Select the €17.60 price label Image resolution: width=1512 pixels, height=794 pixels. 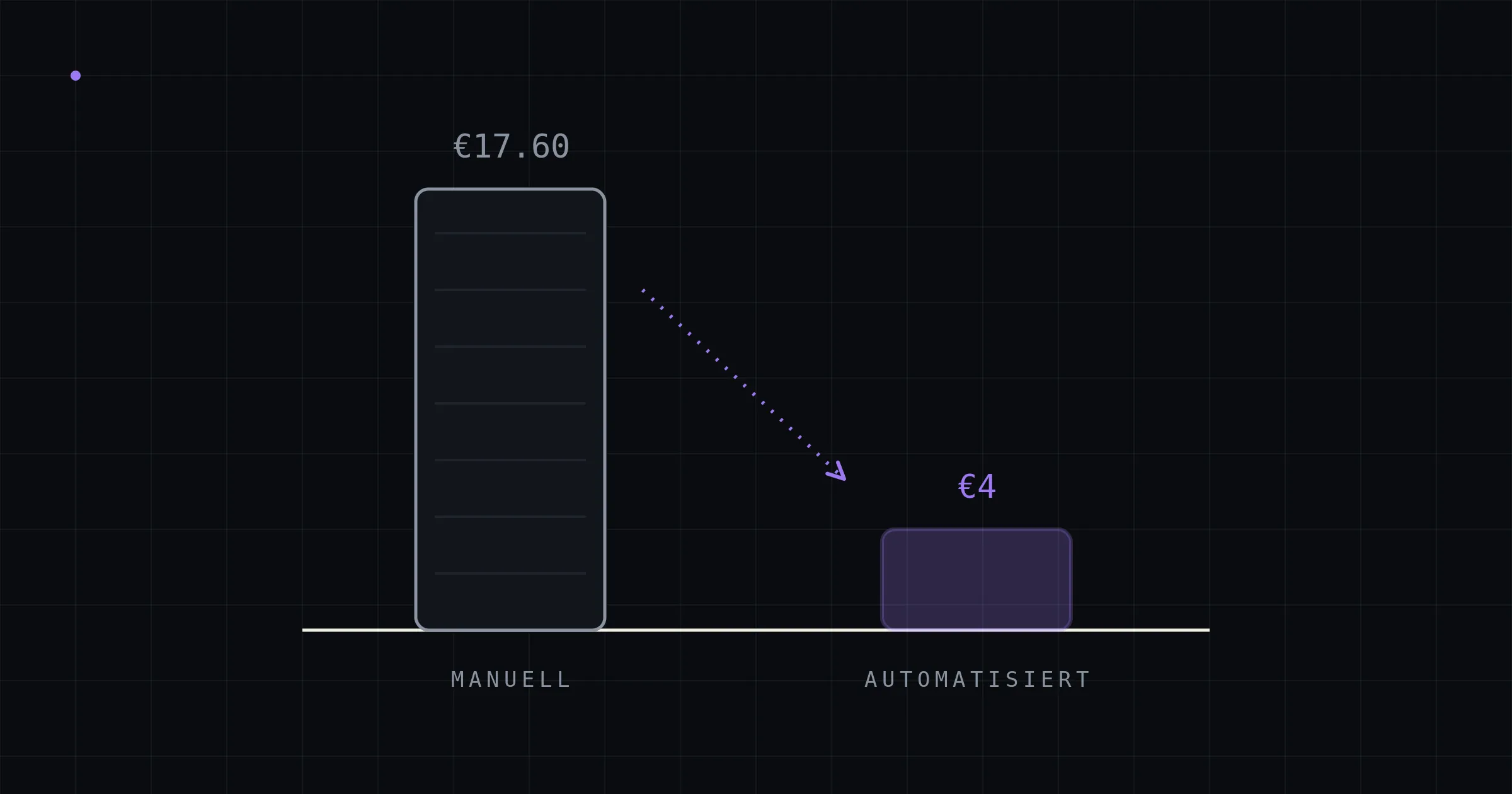512,147
